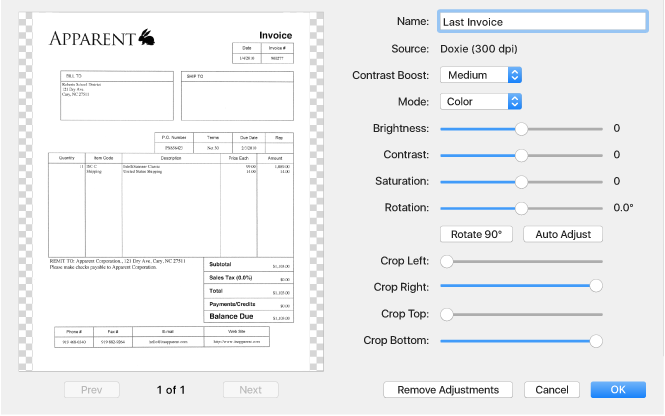Click the Crop Right slider handle

(596, 286)
